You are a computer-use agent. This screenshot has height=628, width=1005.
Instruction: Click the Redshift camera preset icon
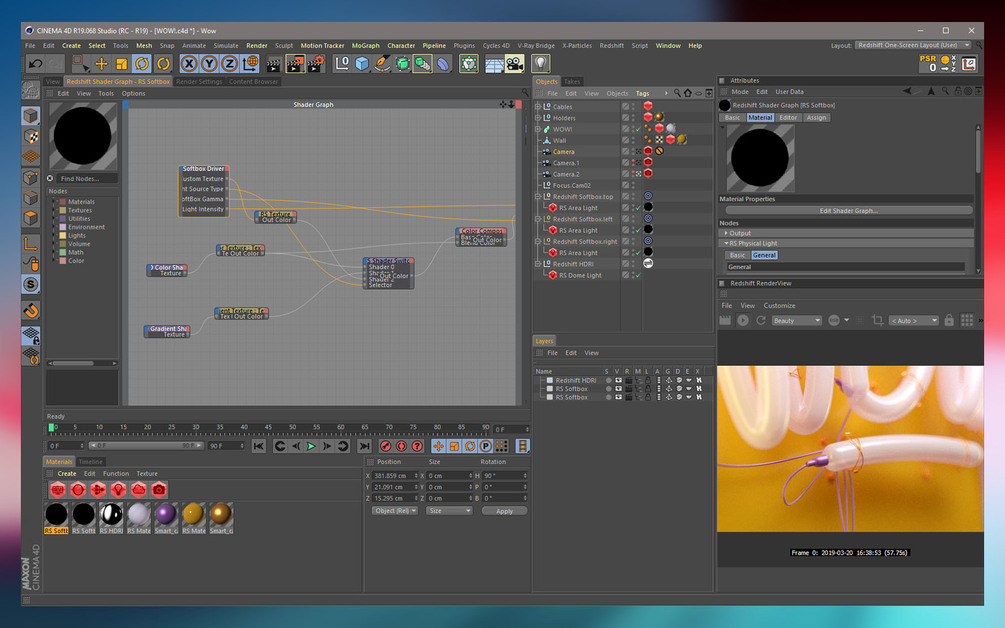coord(159,490)
